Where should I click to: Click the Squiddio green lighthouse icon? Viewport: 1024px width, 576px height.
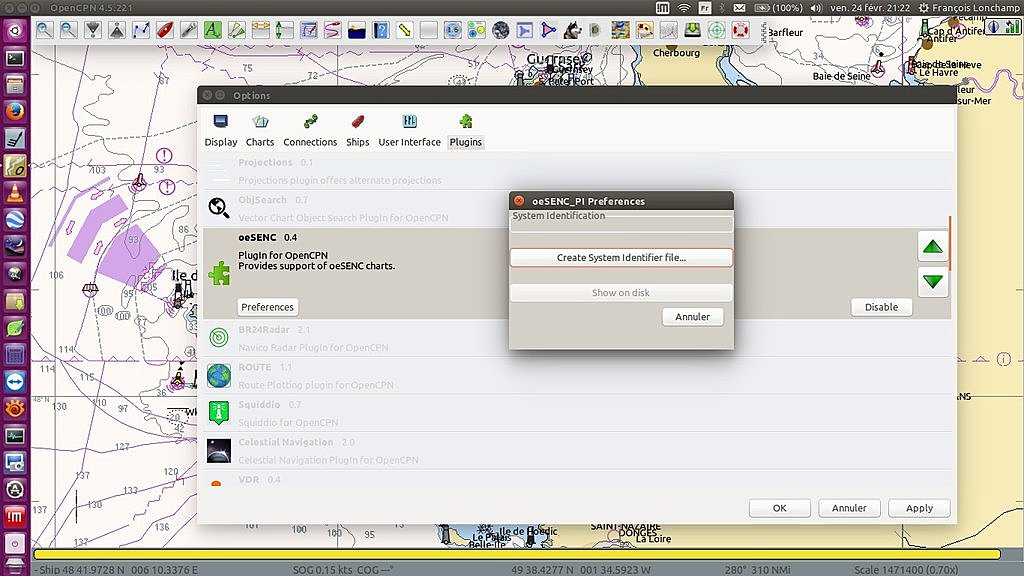[x=219, y=413]
